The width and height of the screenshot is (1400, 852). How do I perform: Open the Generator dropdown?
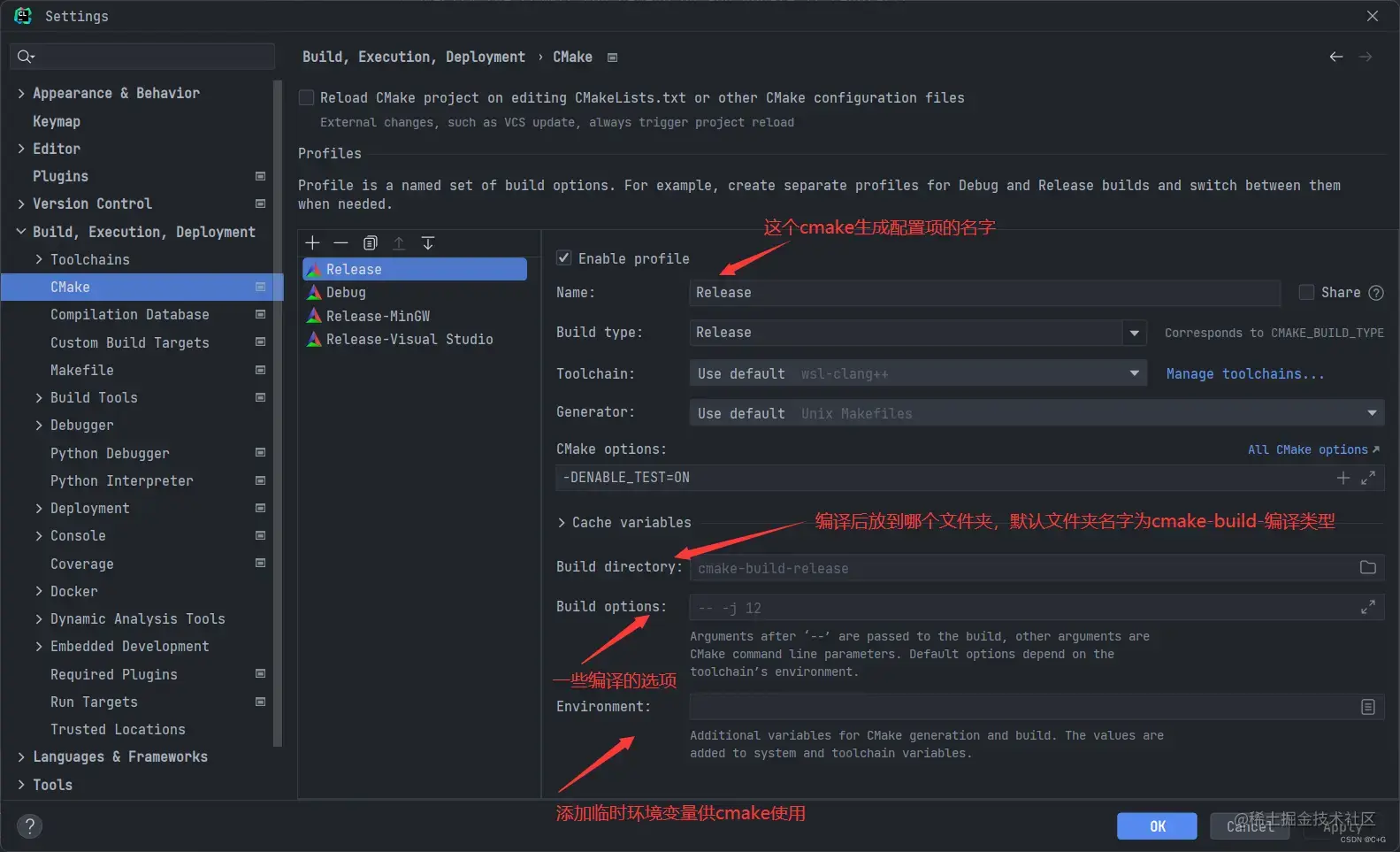coord(1372,413)
